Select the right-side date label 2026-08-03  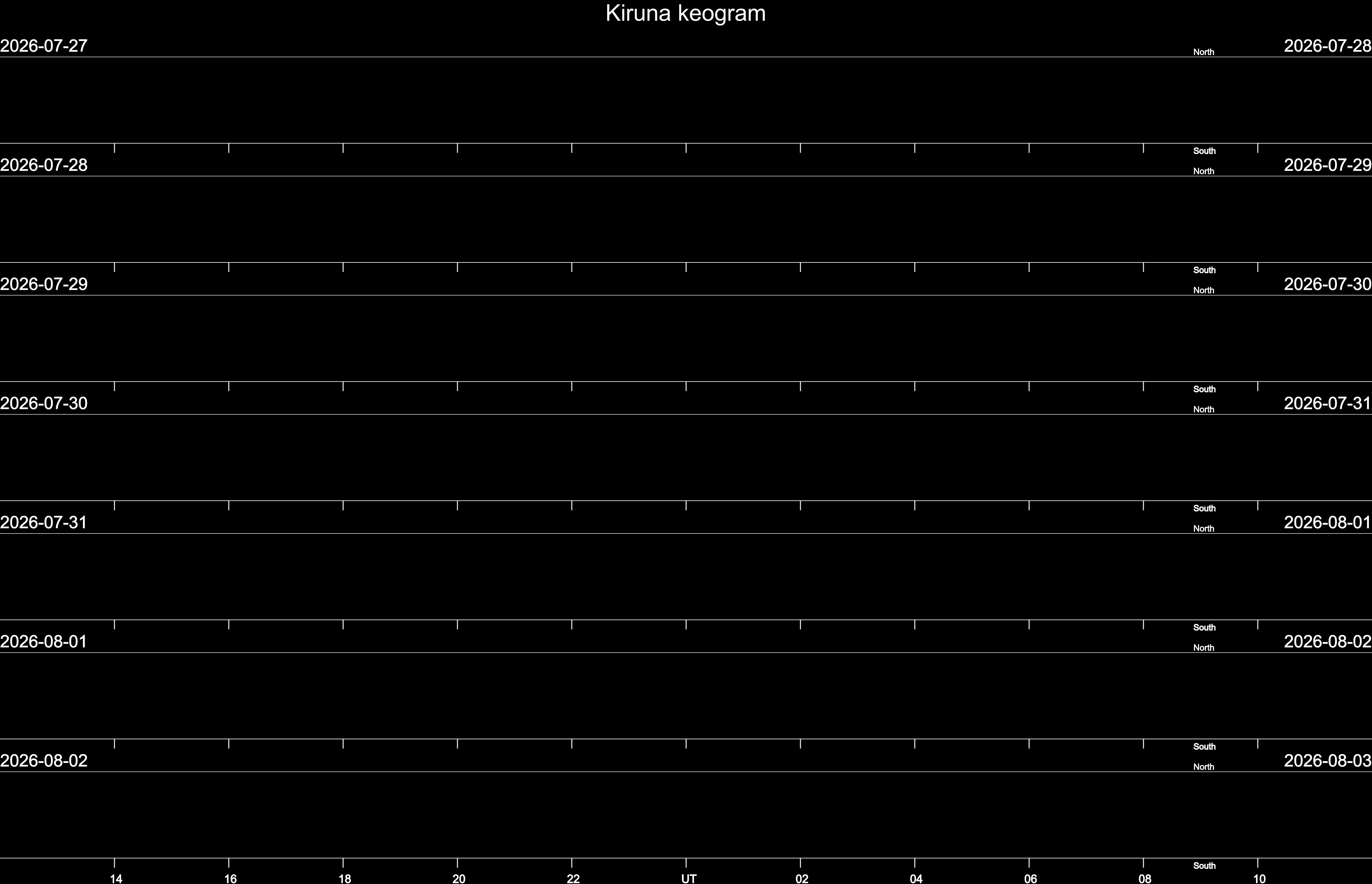(1328, 761)
